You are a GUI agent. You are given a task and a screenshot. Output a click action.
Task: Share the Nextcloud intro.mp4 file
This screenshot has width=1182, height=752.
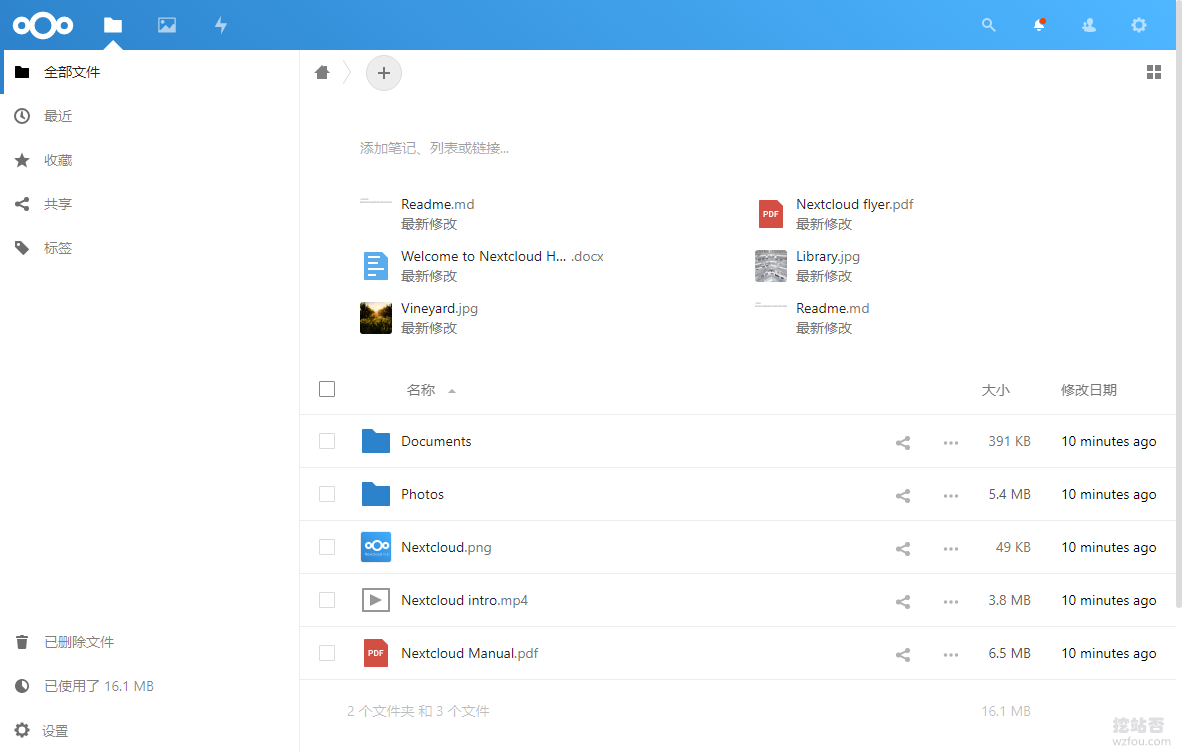[x=902, y=601]
